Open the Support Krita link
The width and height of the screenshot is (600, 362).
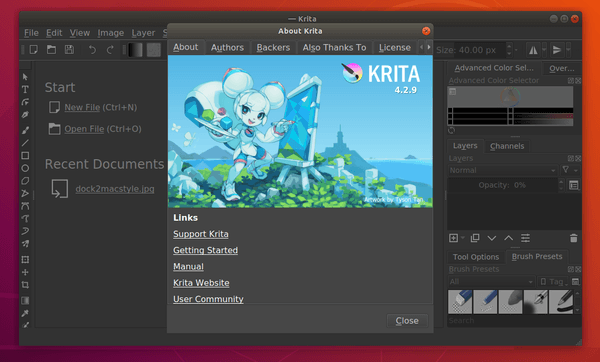pos(201,234)
